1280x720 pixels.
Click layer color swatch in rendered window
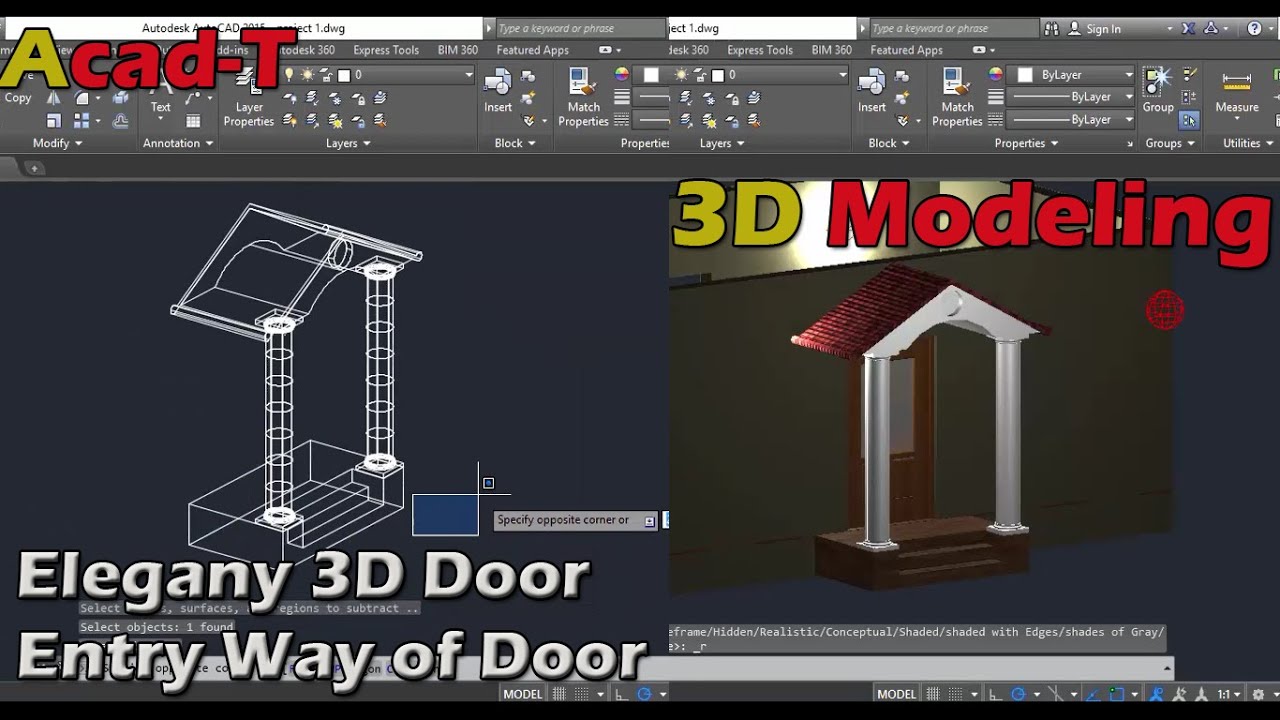tap(717, 75)
